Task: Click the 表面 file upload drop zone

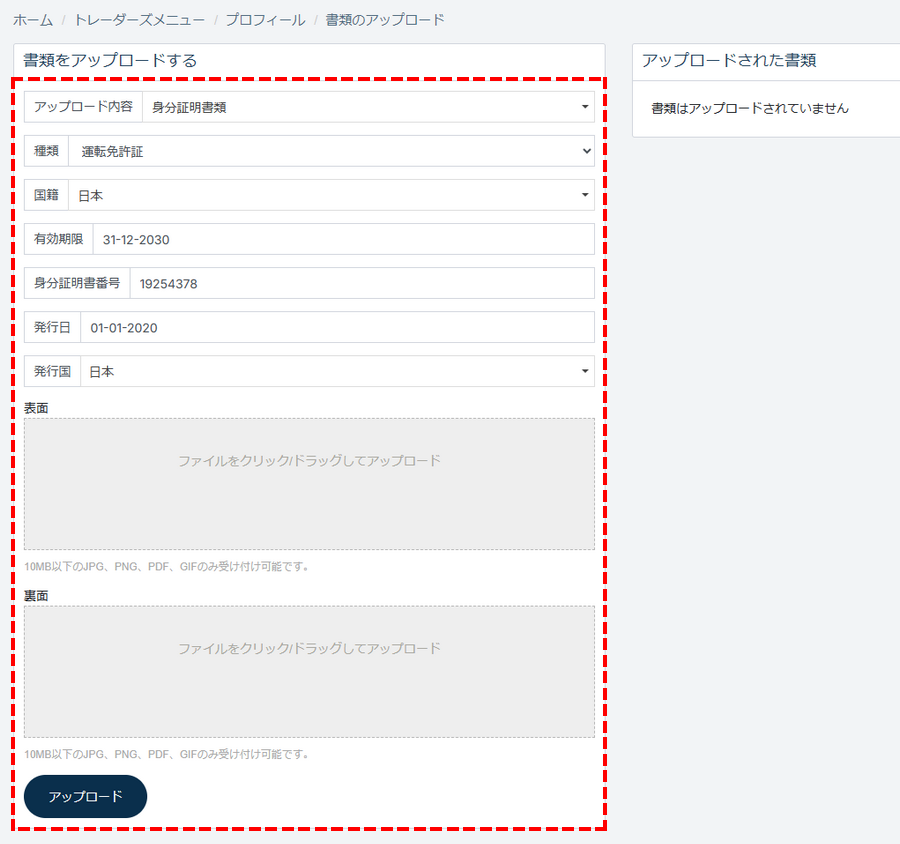Action: coord(309,484)
